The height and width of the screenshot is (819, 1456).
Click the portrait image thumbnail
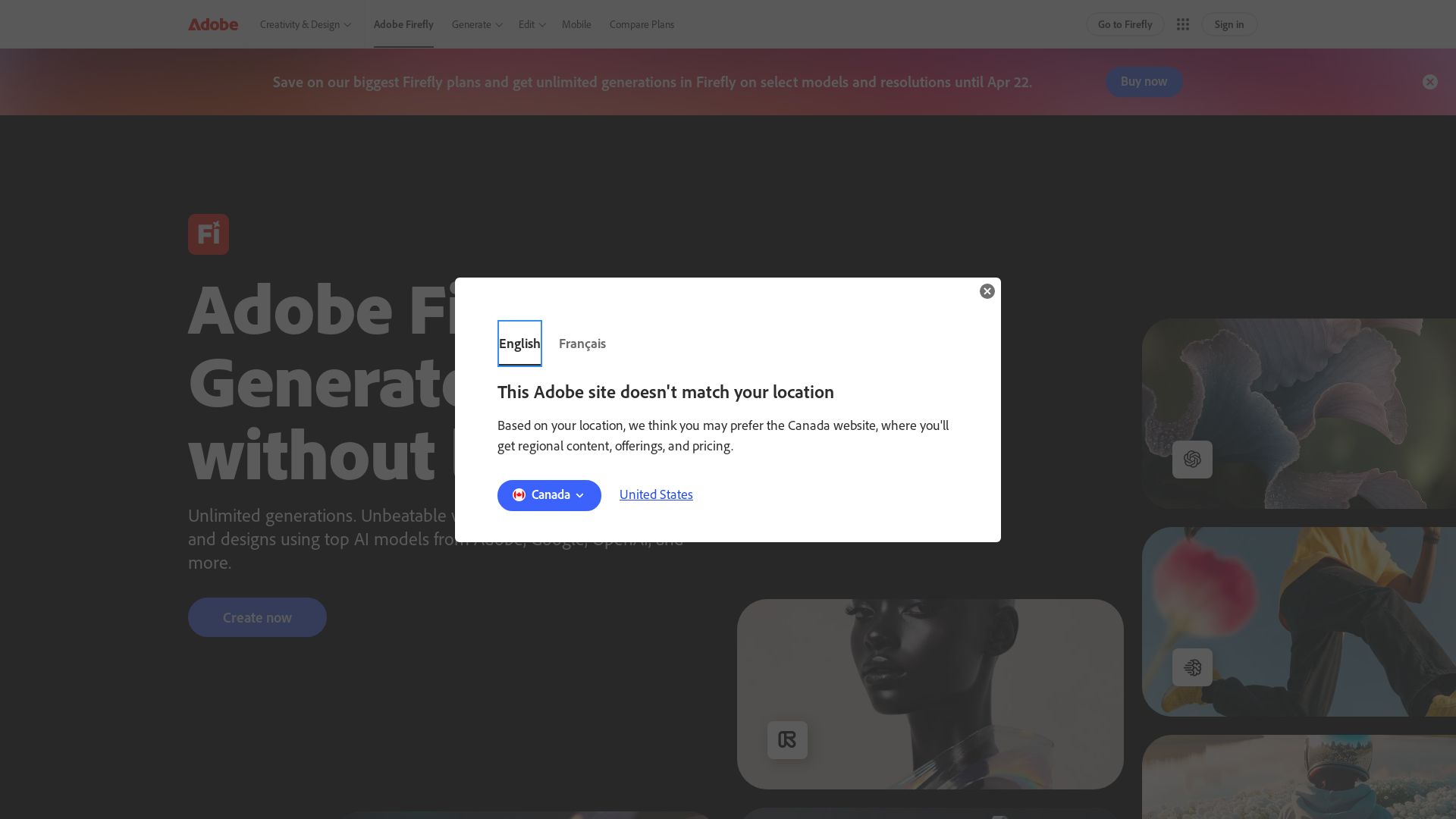pos(930,693)
